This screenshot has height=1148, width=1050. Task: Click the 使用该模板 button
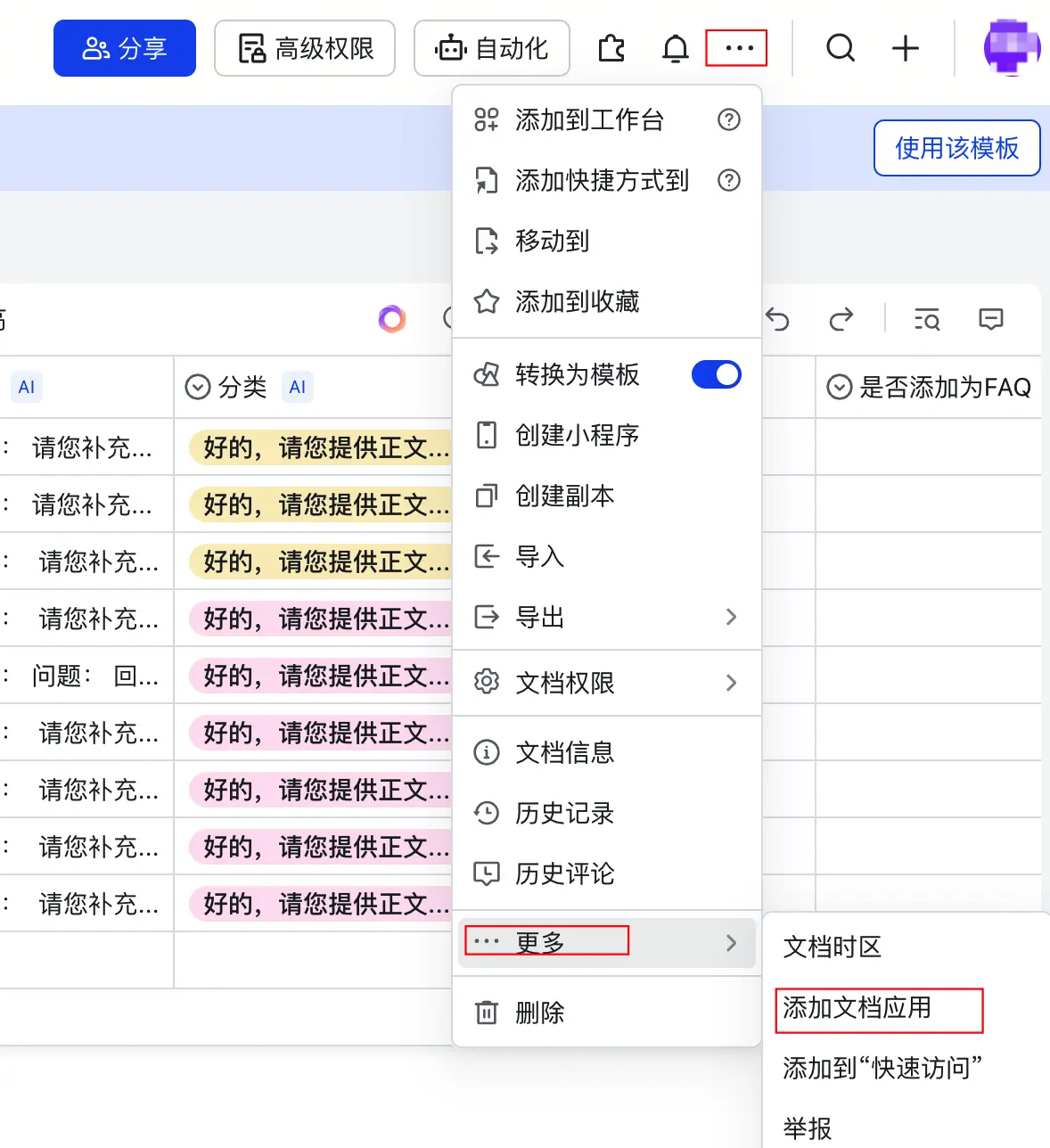pyautogui.click(x=957, y=148)
